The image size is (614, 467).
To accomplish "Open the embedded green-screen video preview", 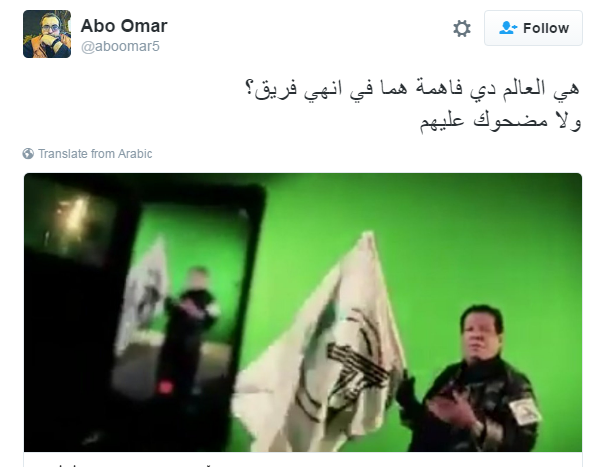I will pos(303,312).
